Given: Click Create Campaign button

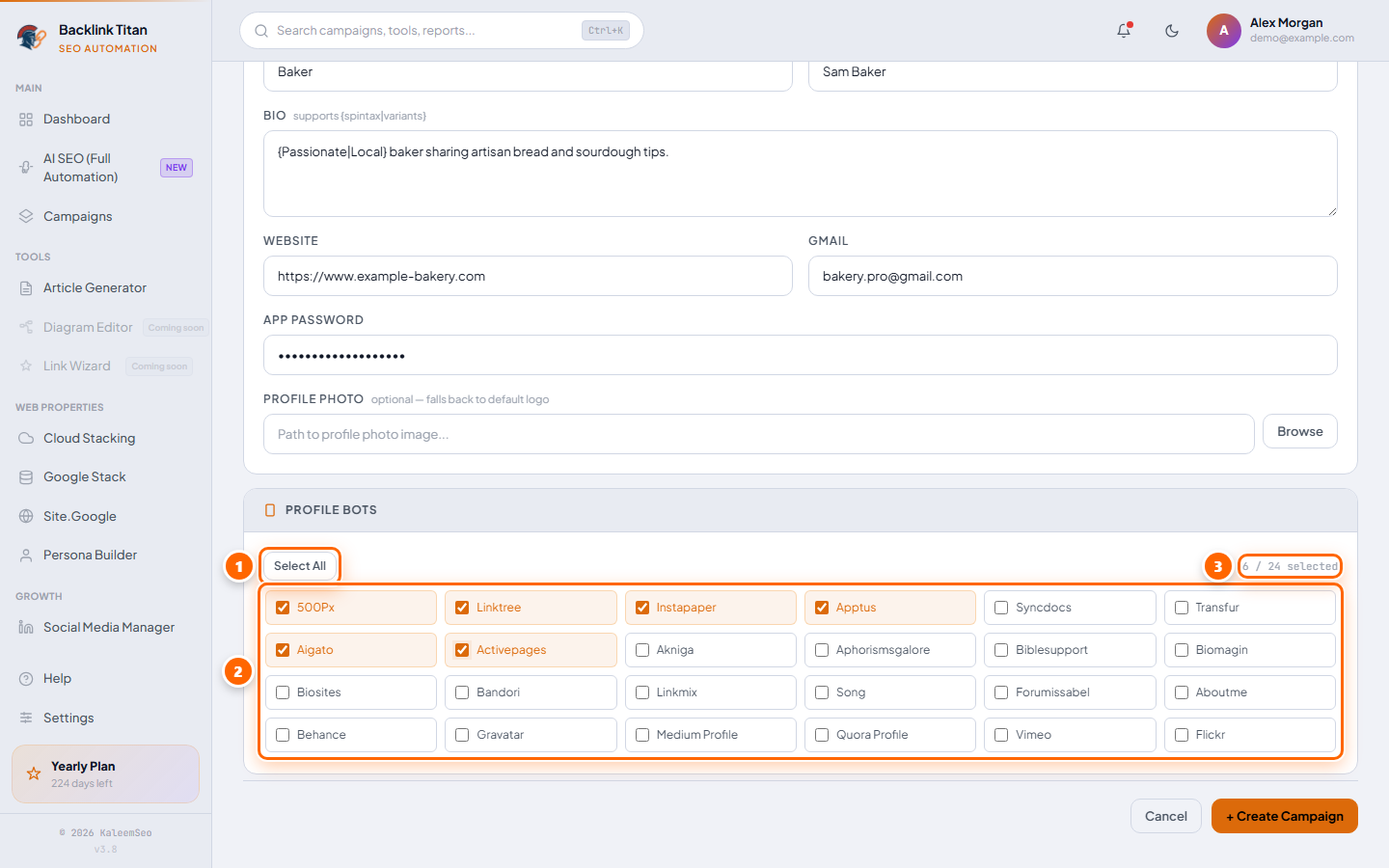Looking at the screenshot, I should 1285,816.
